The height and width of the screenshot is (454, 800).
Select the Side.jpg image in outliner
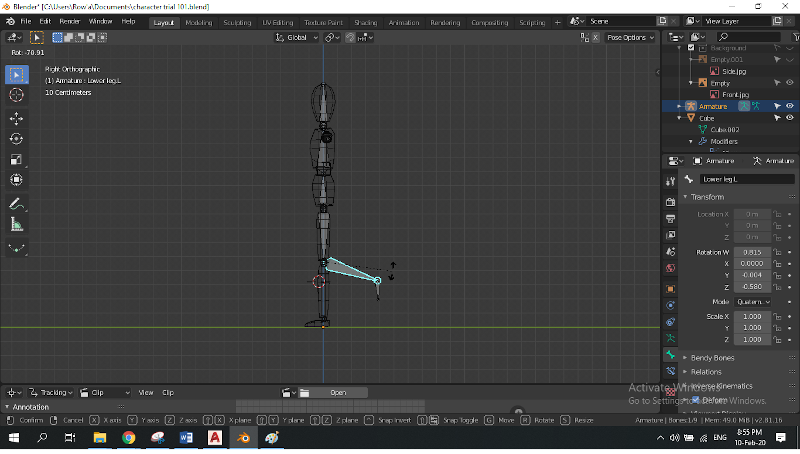734,71
